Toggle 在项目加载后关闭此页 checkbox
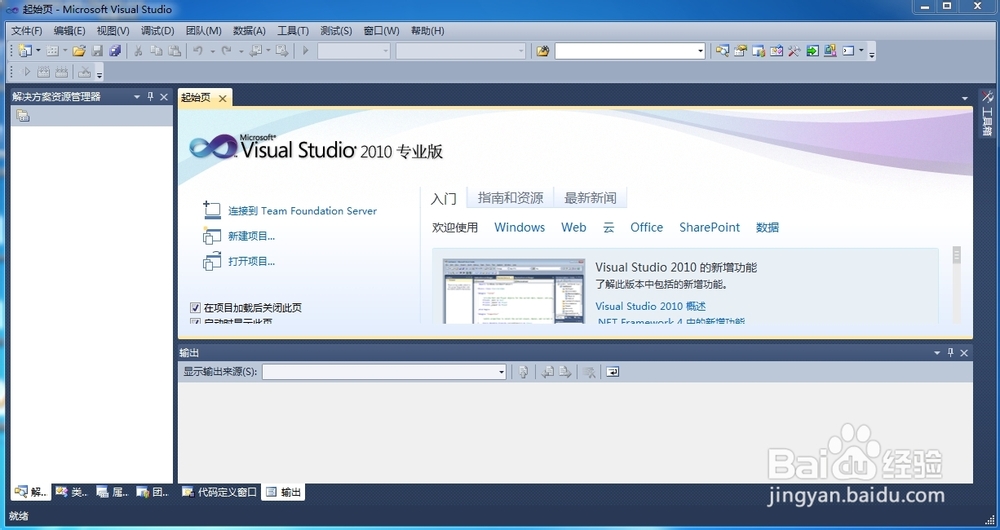Viewport: 1000px width, 530px height. click(x=196, y=307)
